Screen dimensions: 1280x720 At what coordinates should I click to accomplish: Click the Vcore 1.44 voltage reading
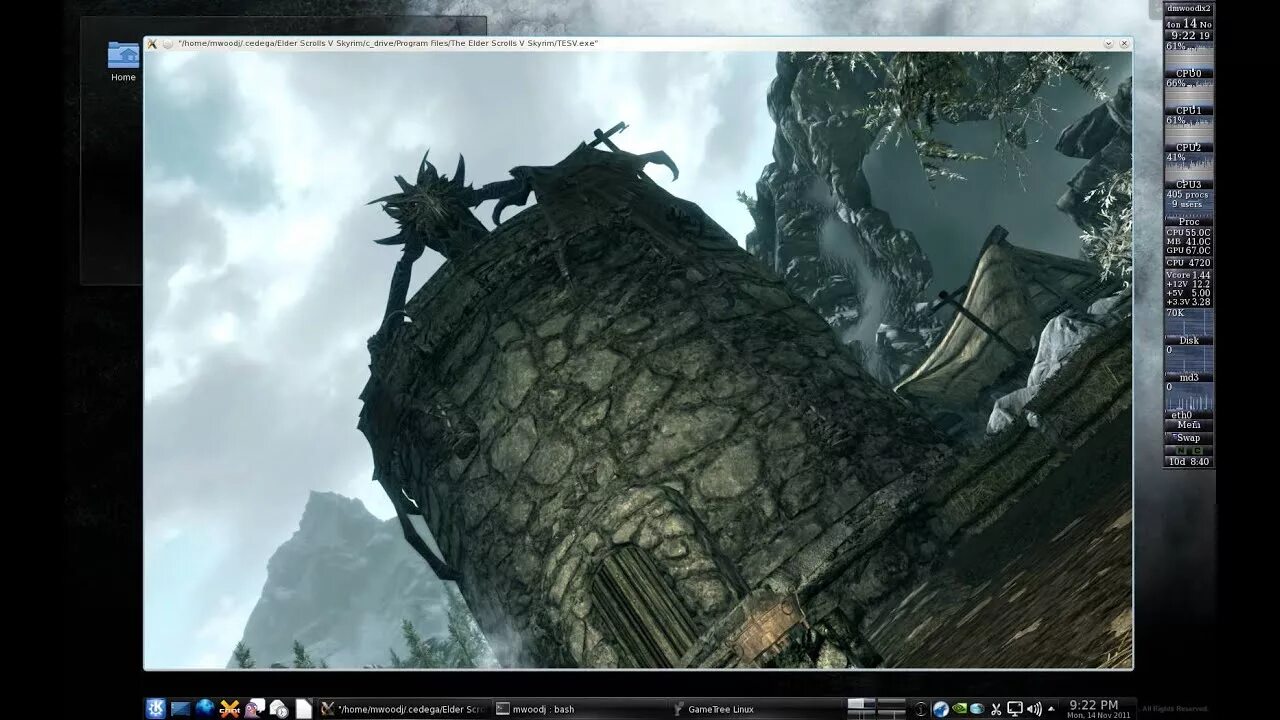tap(1189, 274)
